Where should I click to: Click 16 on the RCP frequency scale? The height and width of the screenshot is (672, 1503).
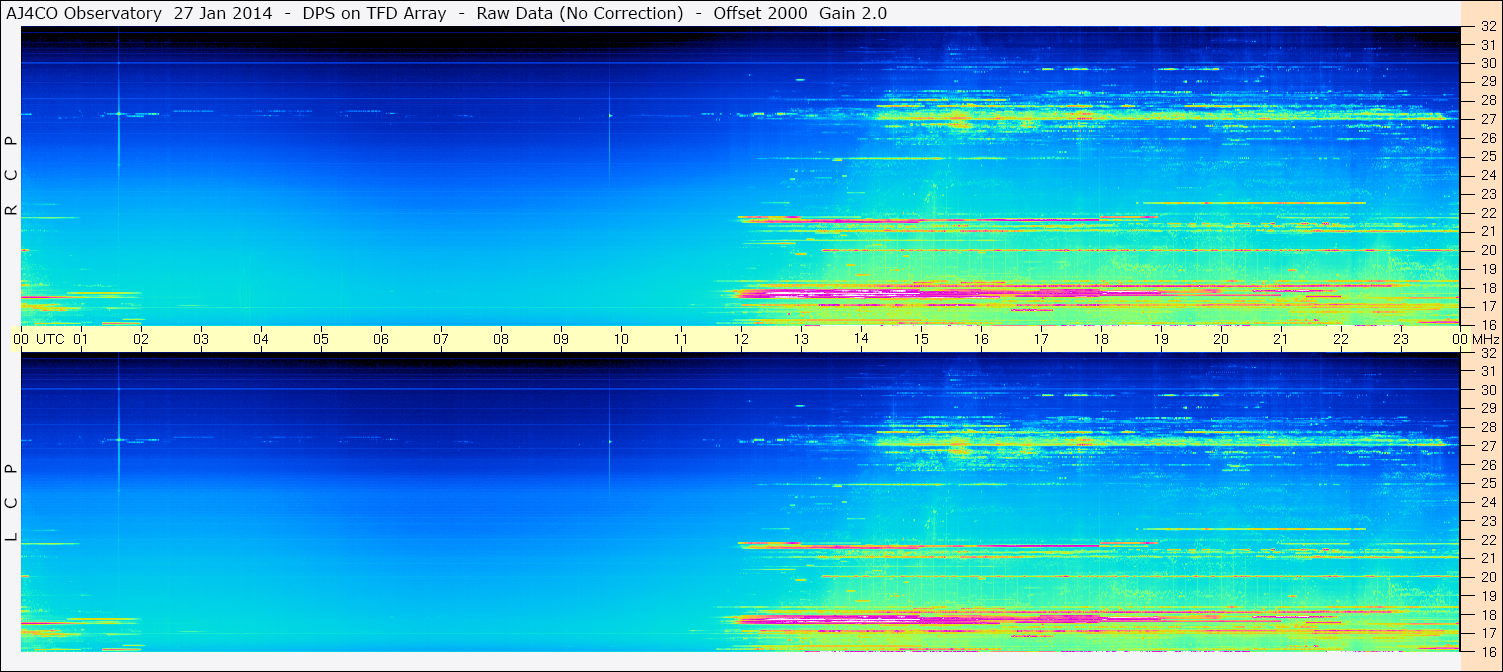pyautogui.click(x=1488, y=325)
